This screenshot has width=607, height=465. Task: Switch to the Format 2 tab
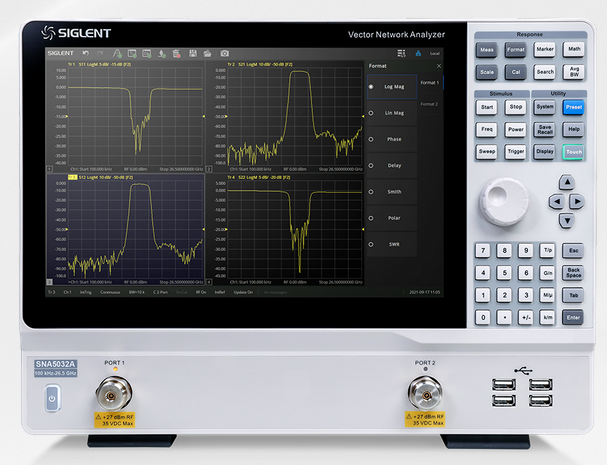click(x=429, y=103)
